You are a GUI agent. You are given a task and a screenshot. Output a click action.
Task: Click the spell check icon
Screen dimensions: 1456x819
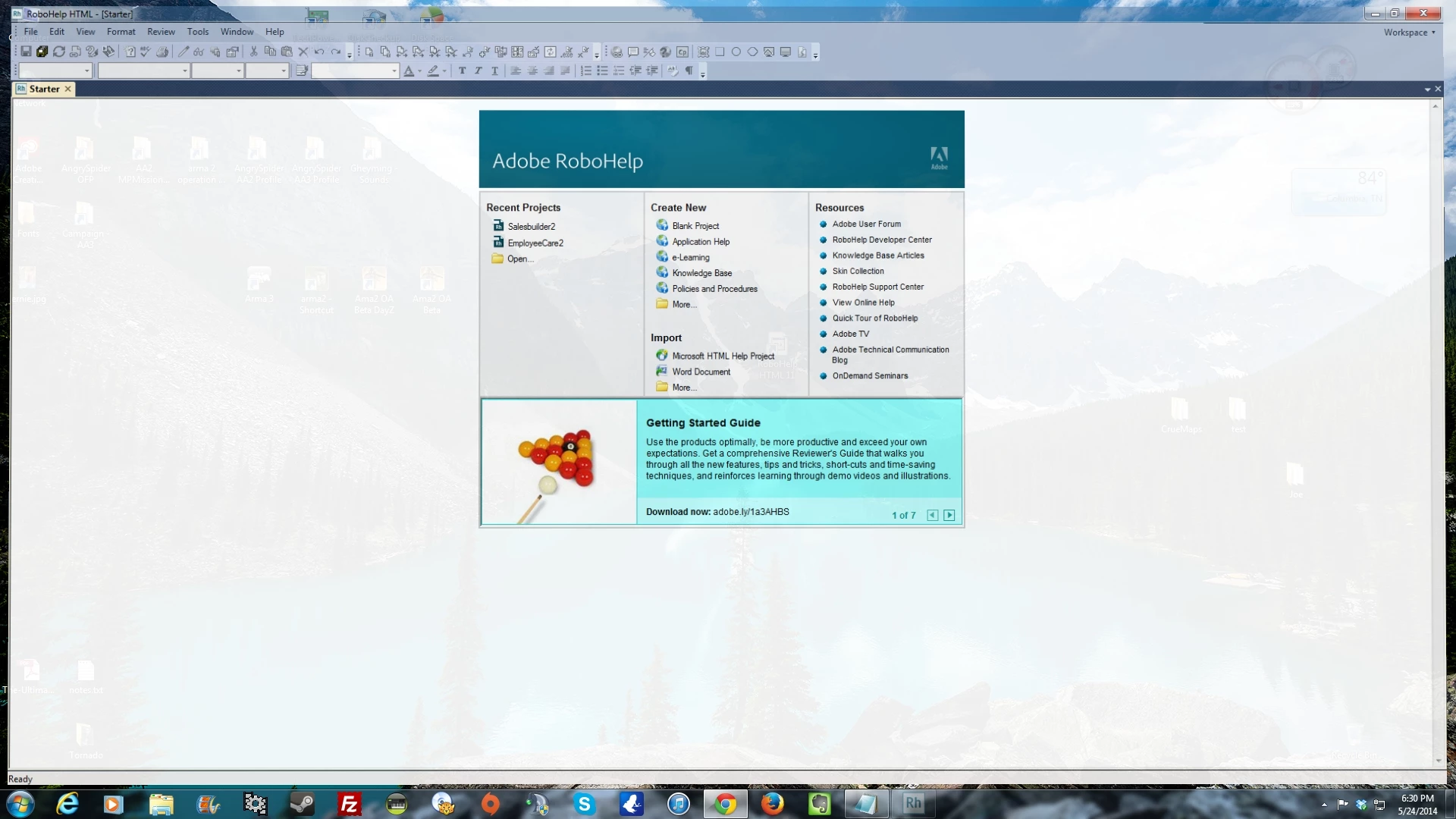tap(145, 52)
